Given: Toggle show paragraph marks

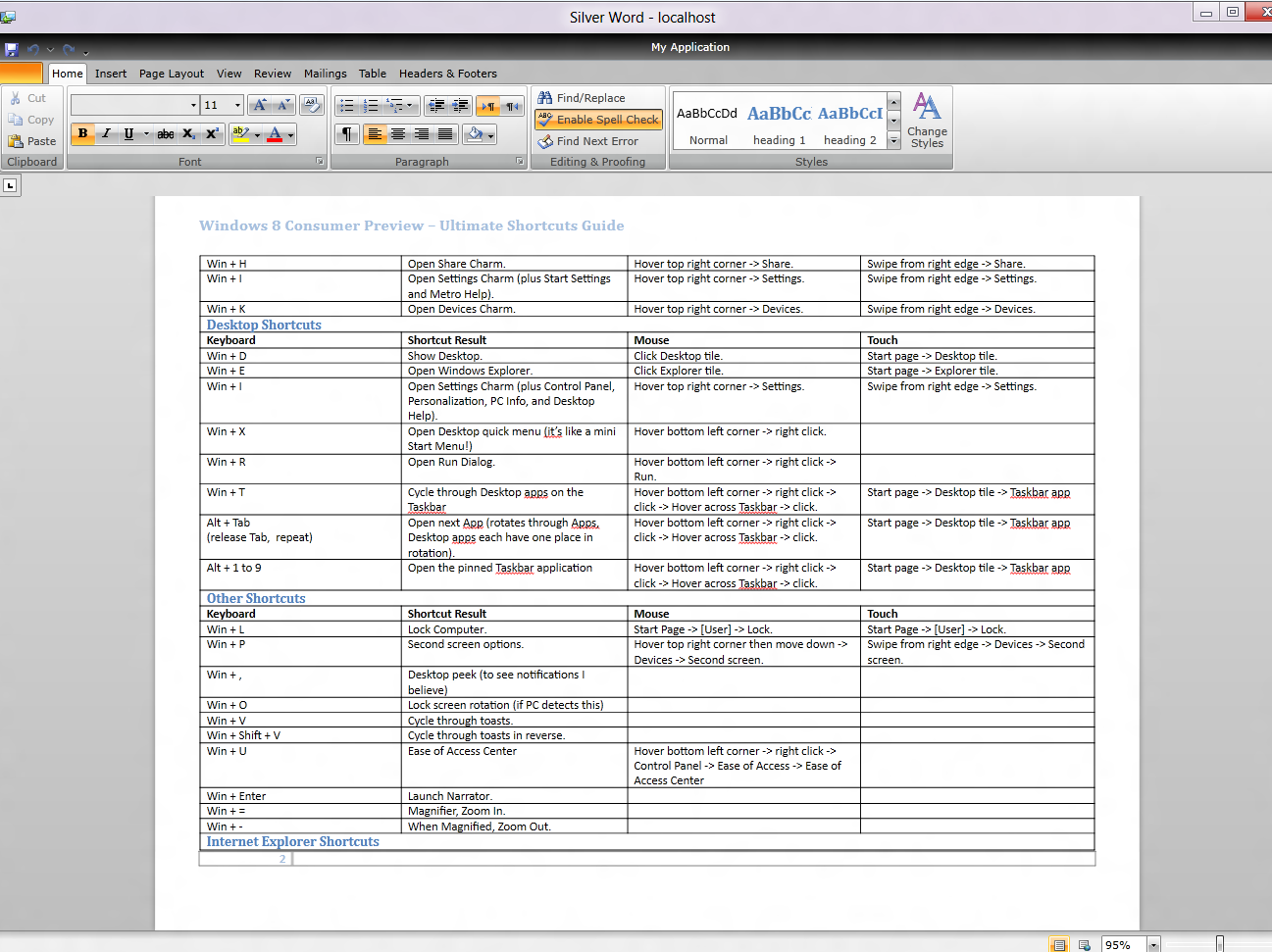Looking at the screenshot, I should tap(346, 134).
